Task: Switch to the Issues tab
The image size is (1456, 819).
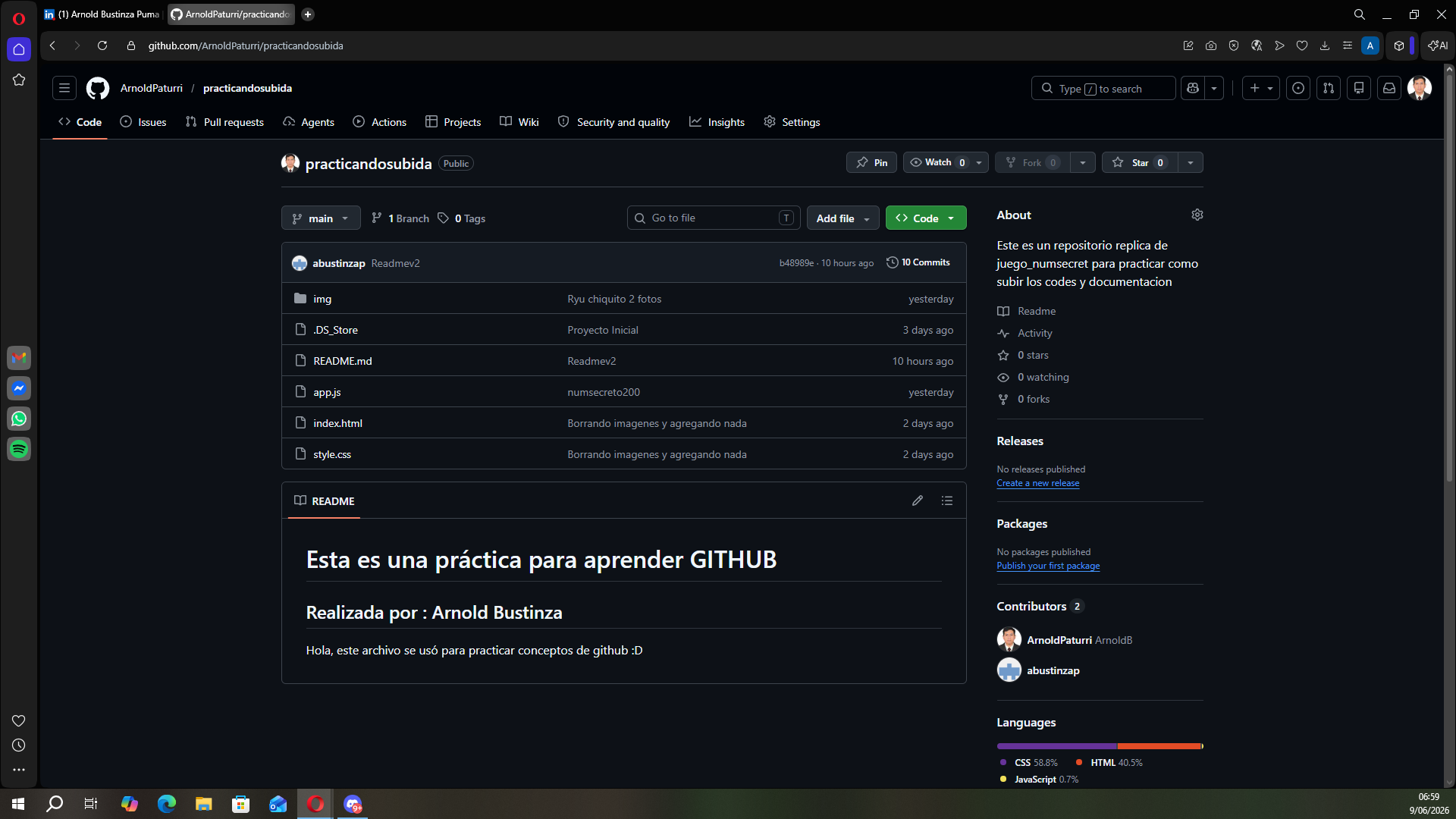Action: point(143,122)
